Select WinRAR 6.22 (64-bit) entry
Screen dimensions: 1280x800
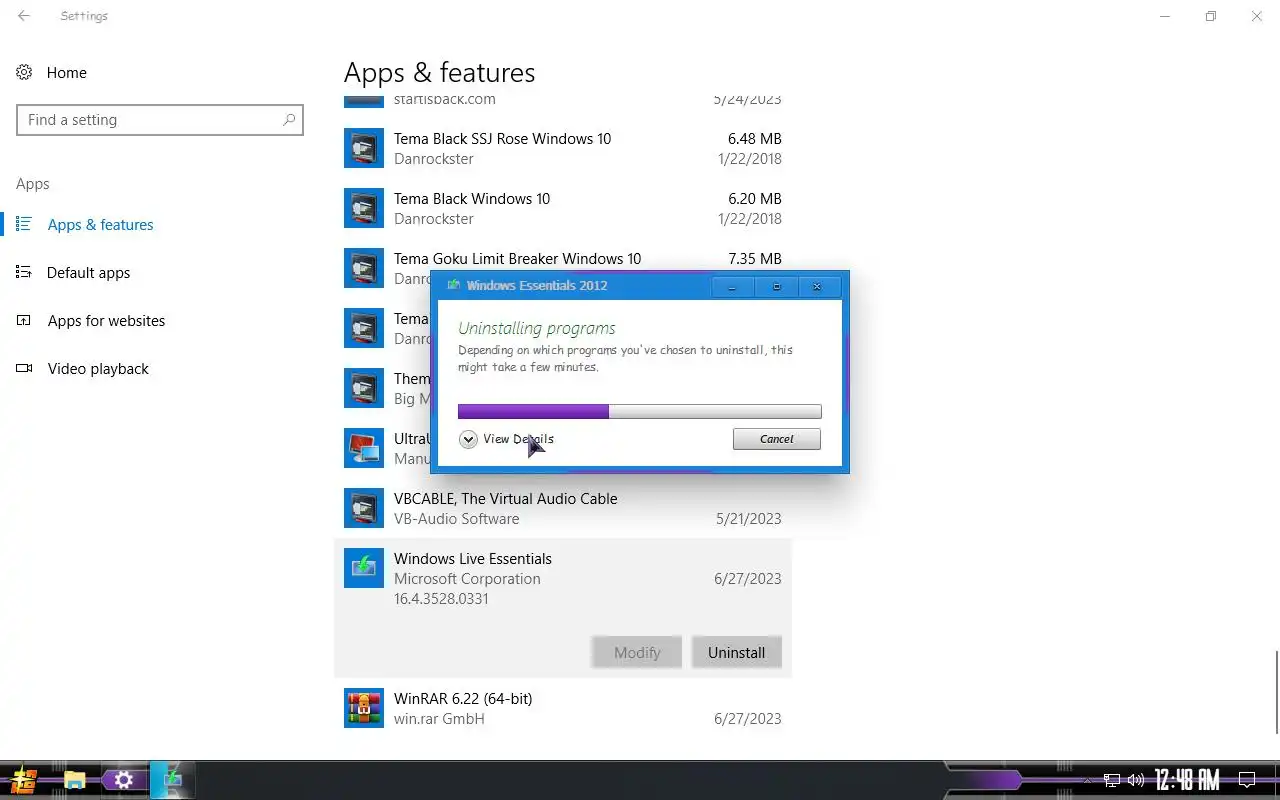pyautogui.click(x=563, y=708)
